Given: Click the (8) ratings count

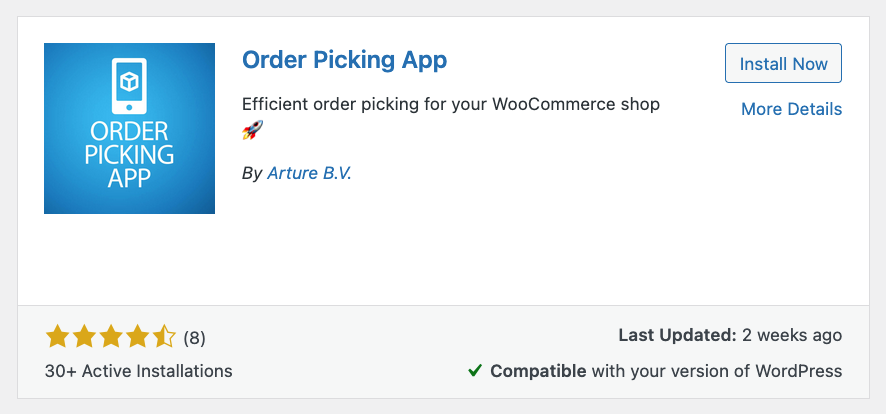Looking at the screenshot, I should click(x=195, y=338).
